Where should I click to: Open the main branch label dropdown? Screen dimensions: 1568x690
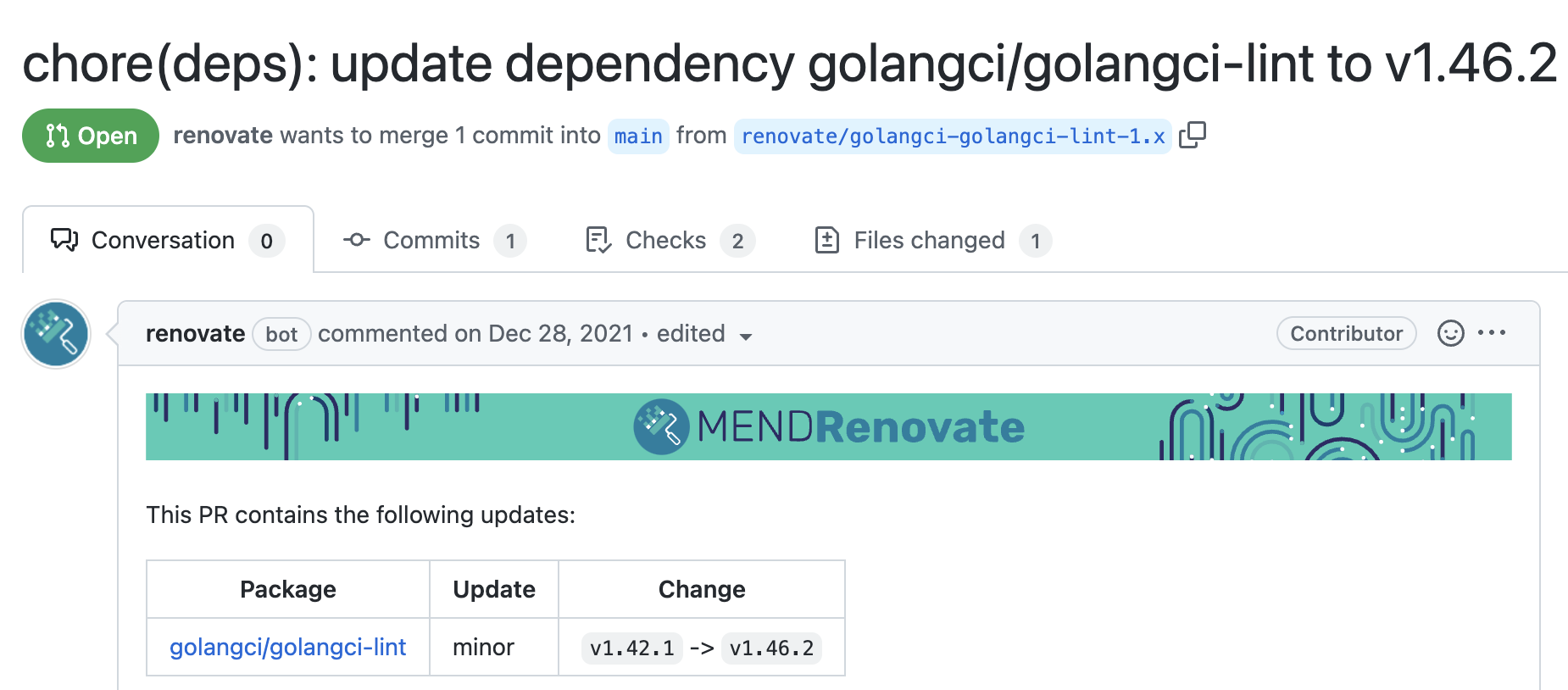pyautogui.click(x=638, y=136)
